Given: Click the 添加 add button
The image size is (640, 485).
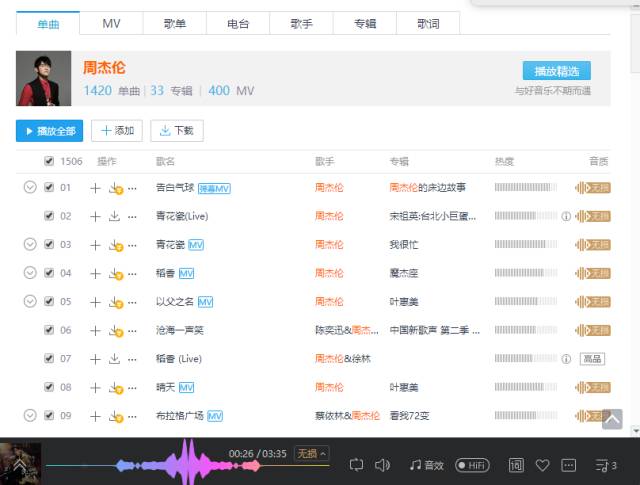Looking at the screenshot, I should (x=117, y=131).
